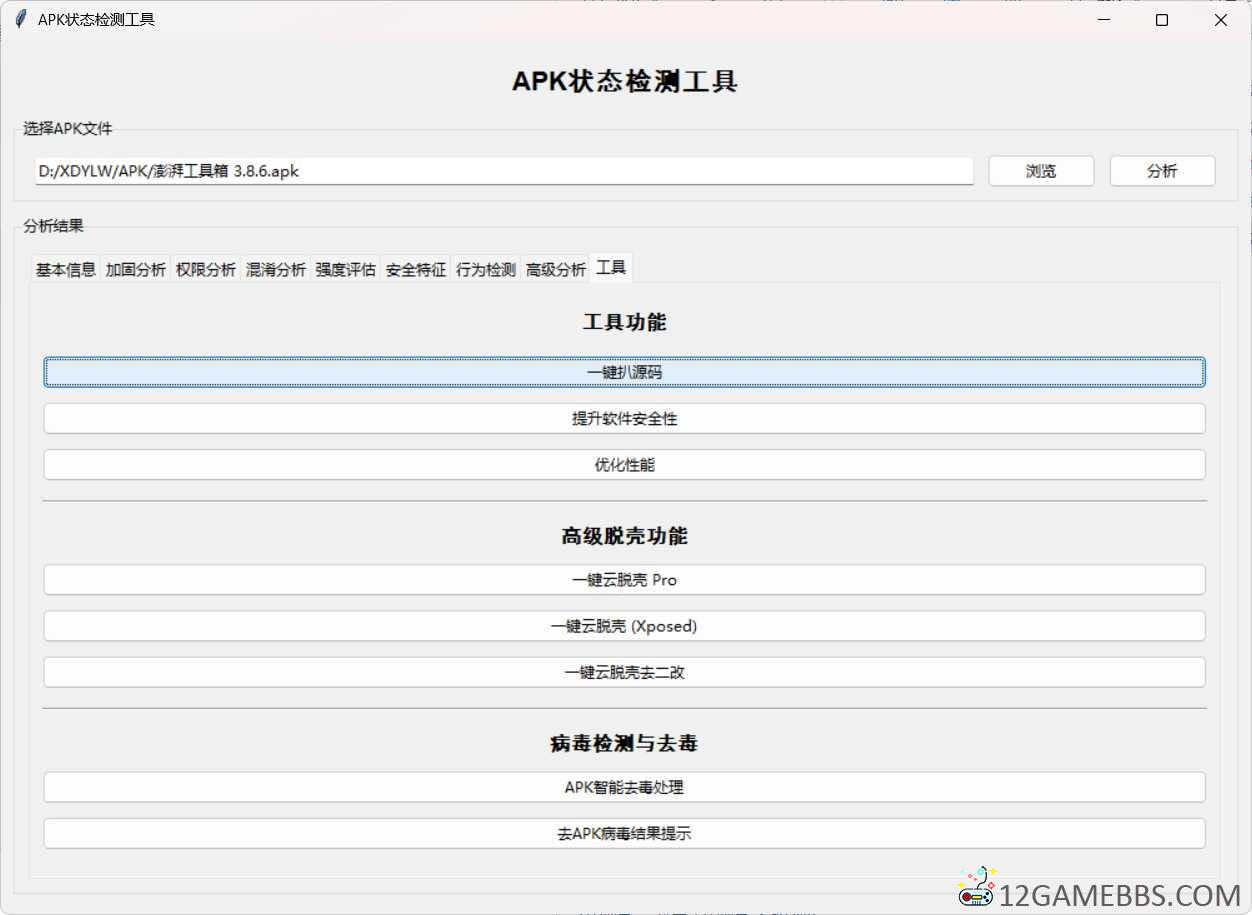Click 一键云脱壳 (Xposed) button
This screenshot has width=1252, height=915.
624,626
